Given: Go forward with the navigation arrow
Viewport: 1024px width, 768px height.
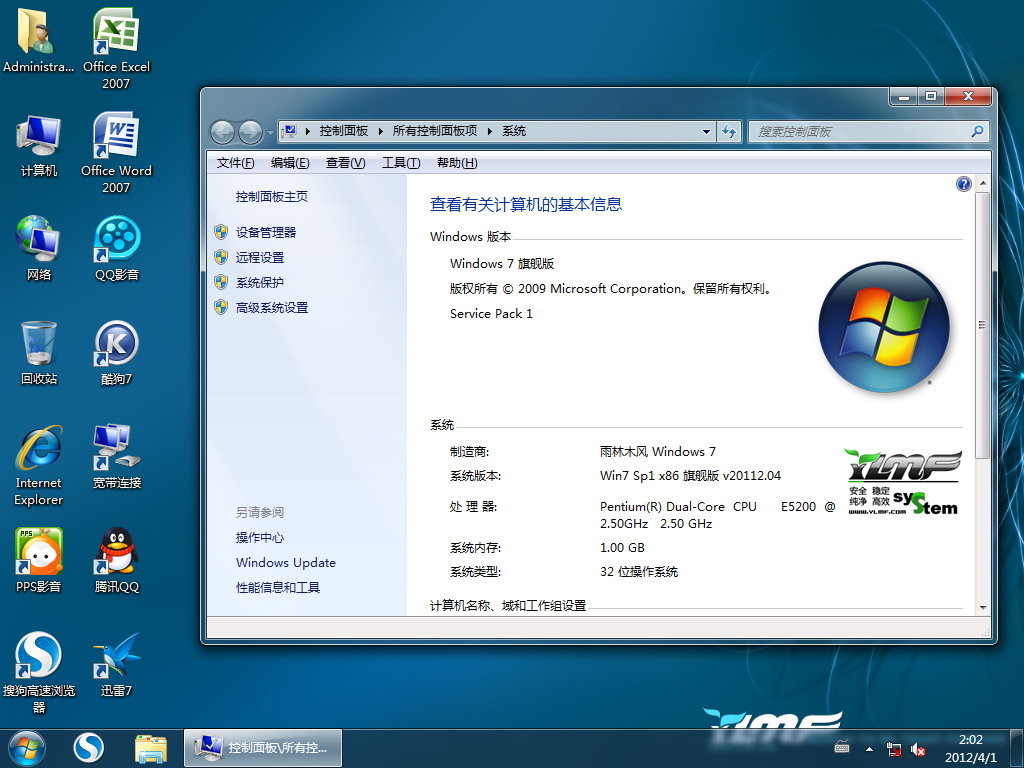Looking at the screenshot, I should point(250,133).
